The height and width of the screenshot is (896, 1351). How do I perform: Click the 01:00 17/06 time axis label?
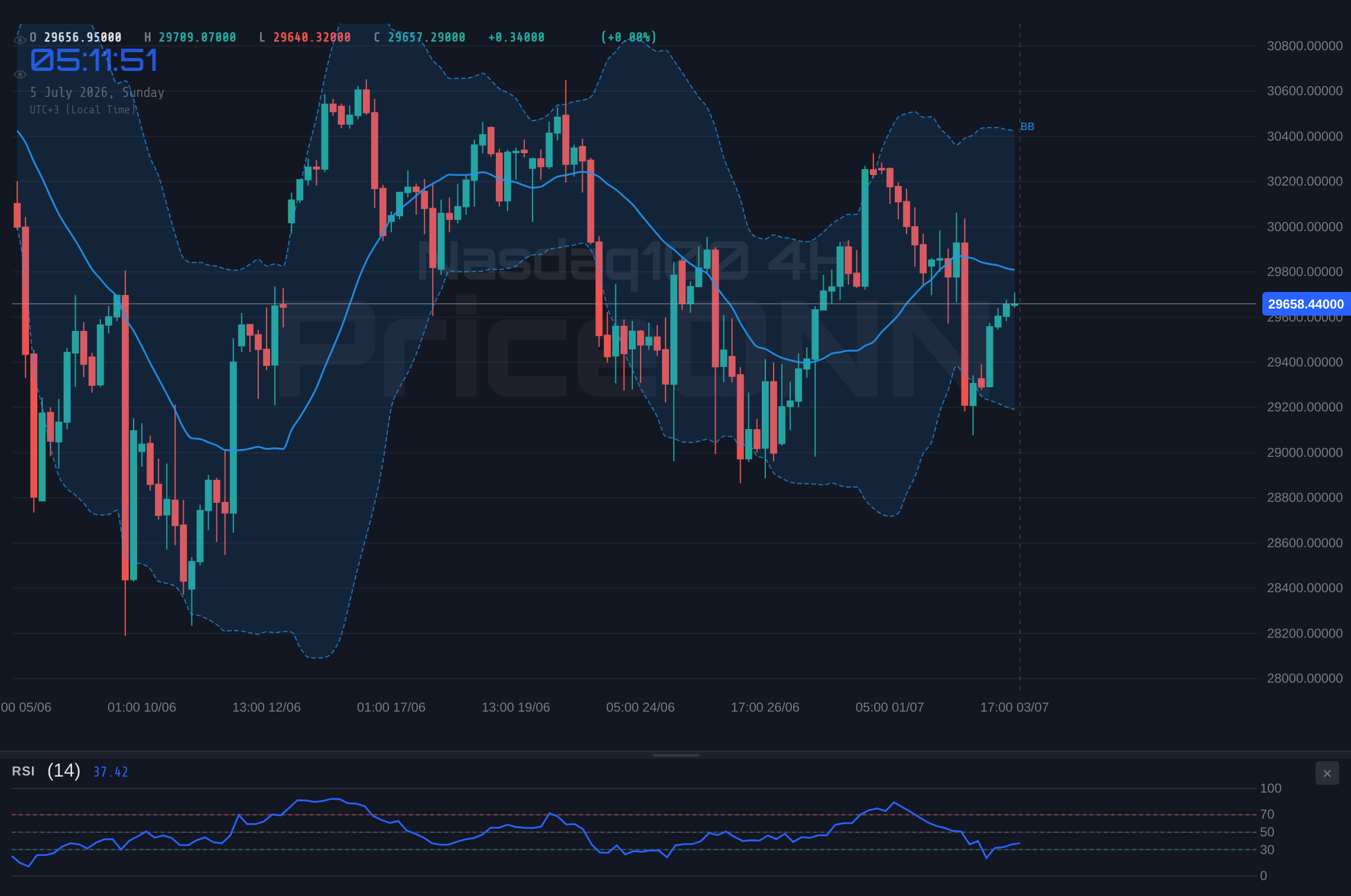391,707
